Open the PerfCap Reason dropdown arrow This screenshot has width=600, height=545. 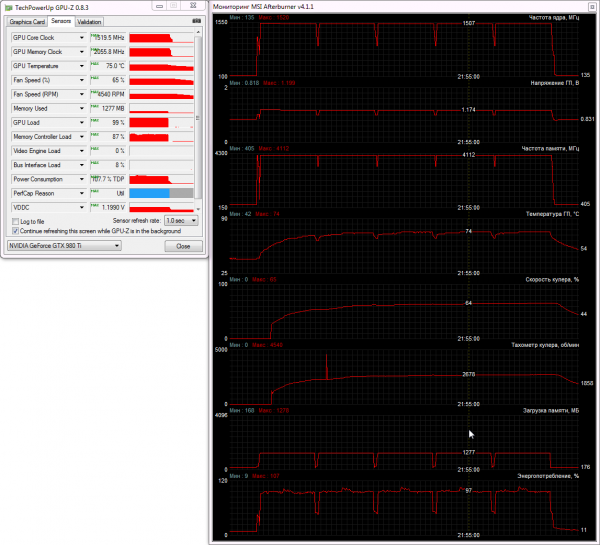pyautogui.click(x=82, y=193)
